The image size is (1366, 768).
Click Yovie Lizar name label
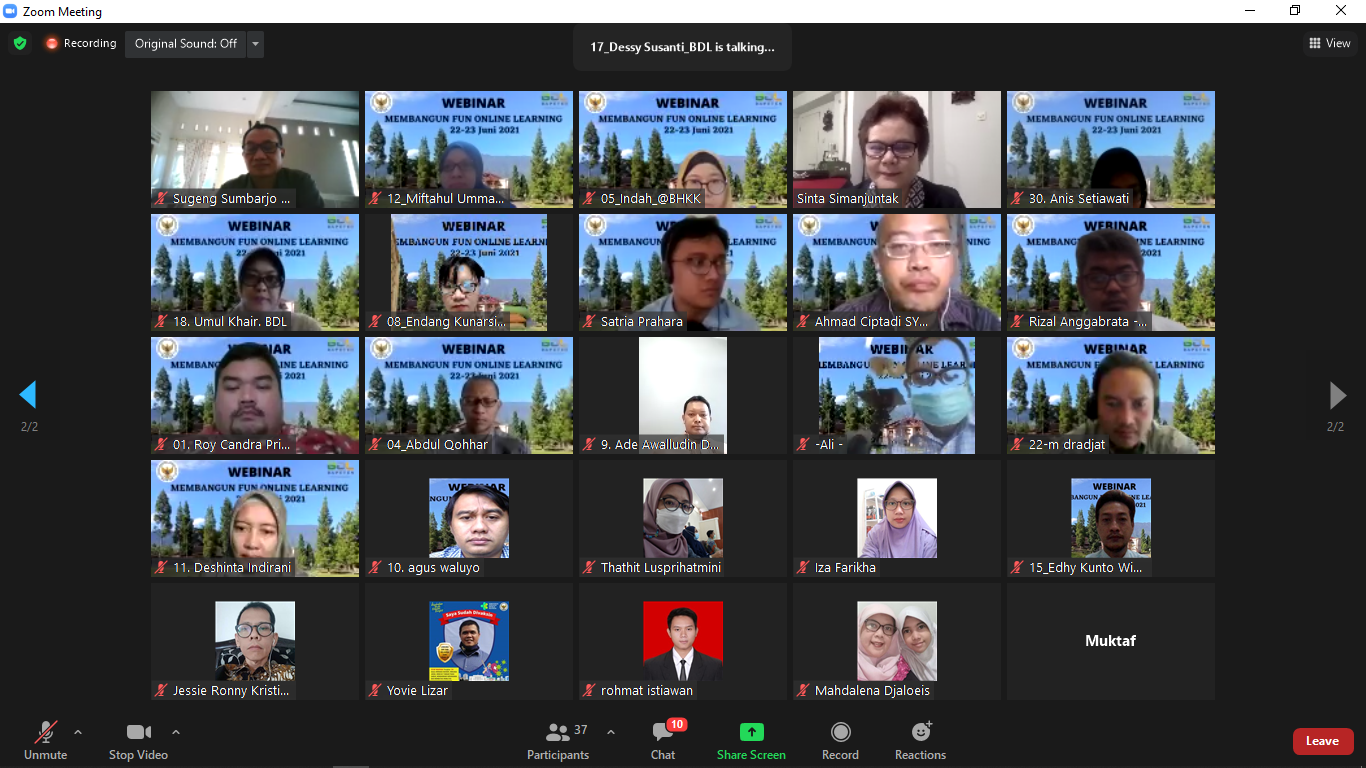click(x=417, y=691)
